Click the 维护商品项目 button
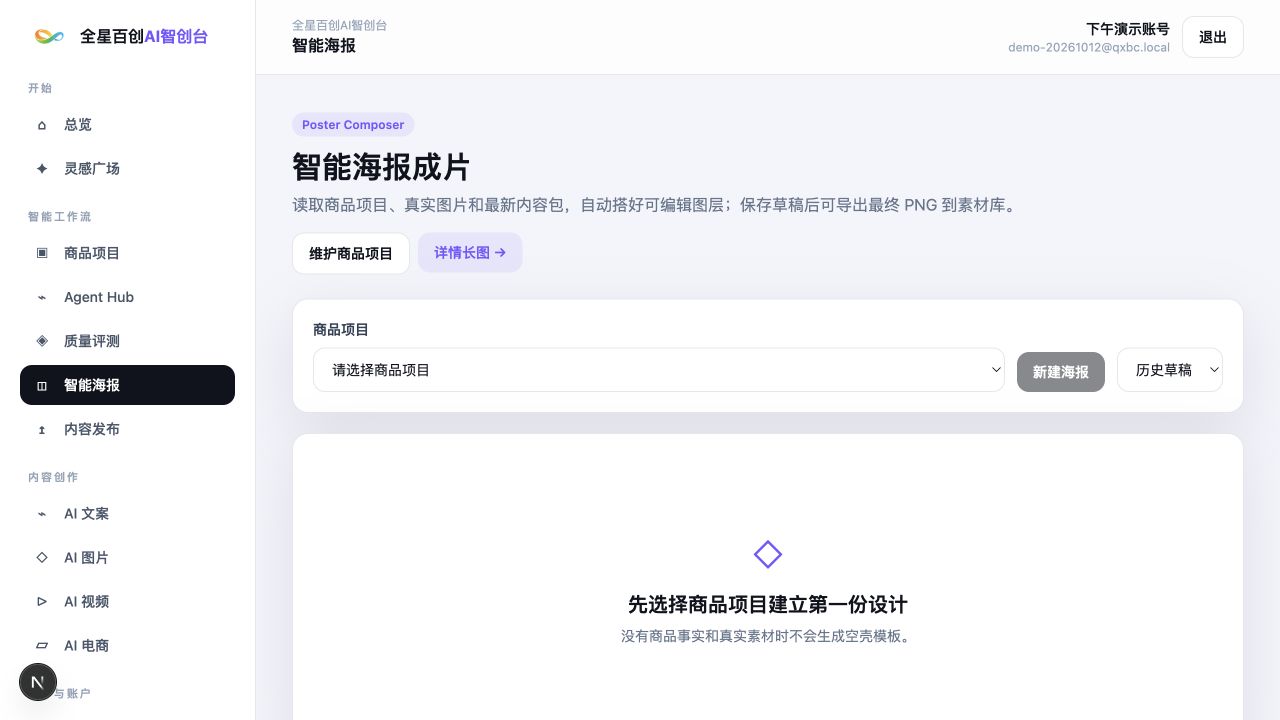The width and height of the screenshot is (1280, 720). click(x=351, y=253)
